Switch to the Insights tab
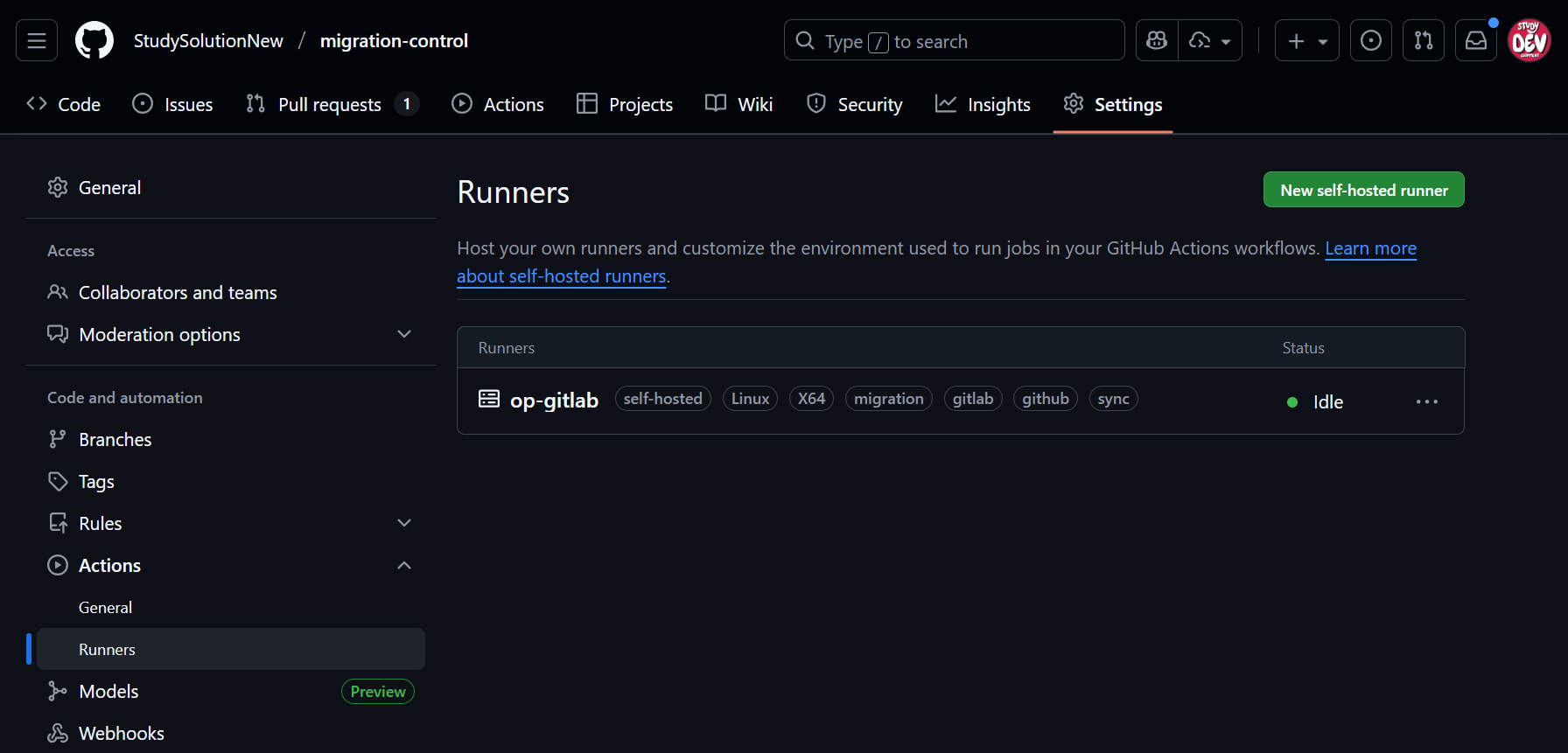 point(983,105)
